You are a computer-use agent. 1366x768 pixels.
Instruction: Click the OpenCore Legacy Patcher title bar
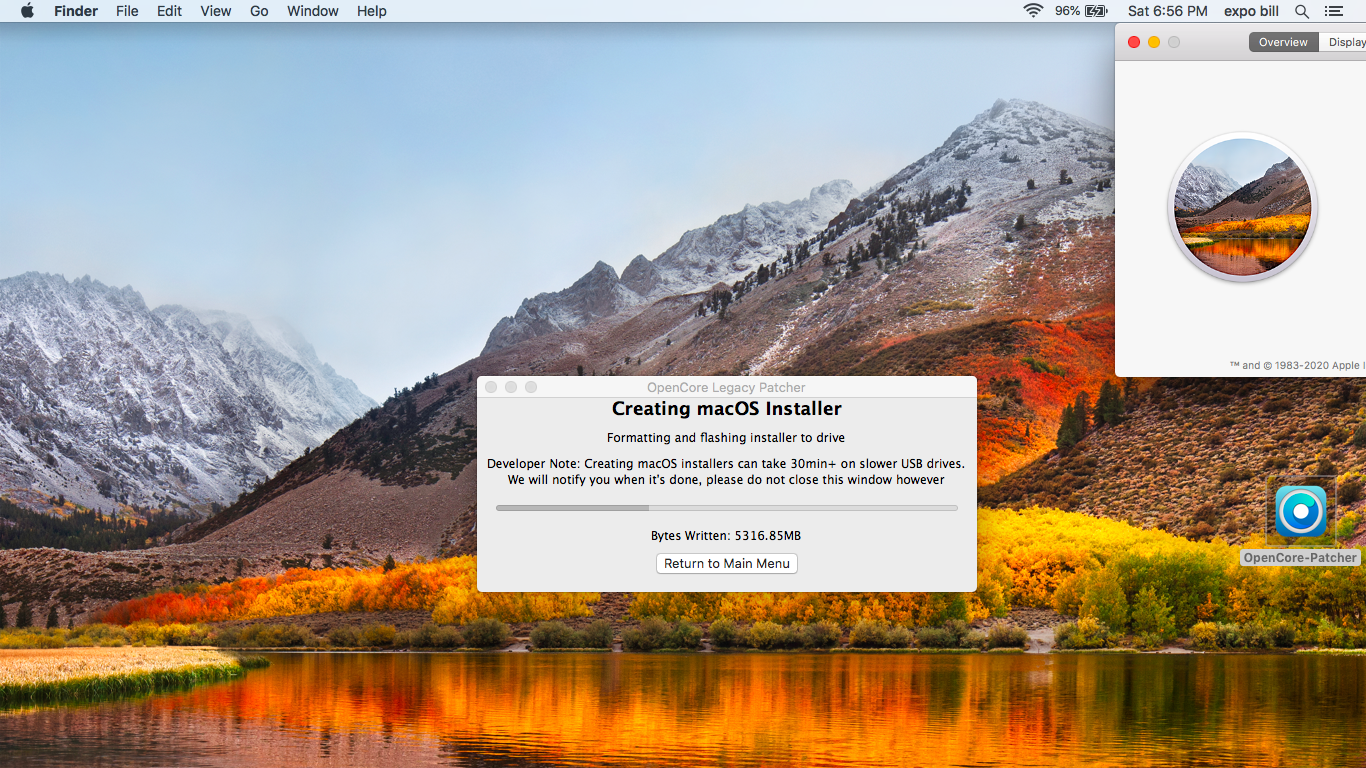point(727,387)
